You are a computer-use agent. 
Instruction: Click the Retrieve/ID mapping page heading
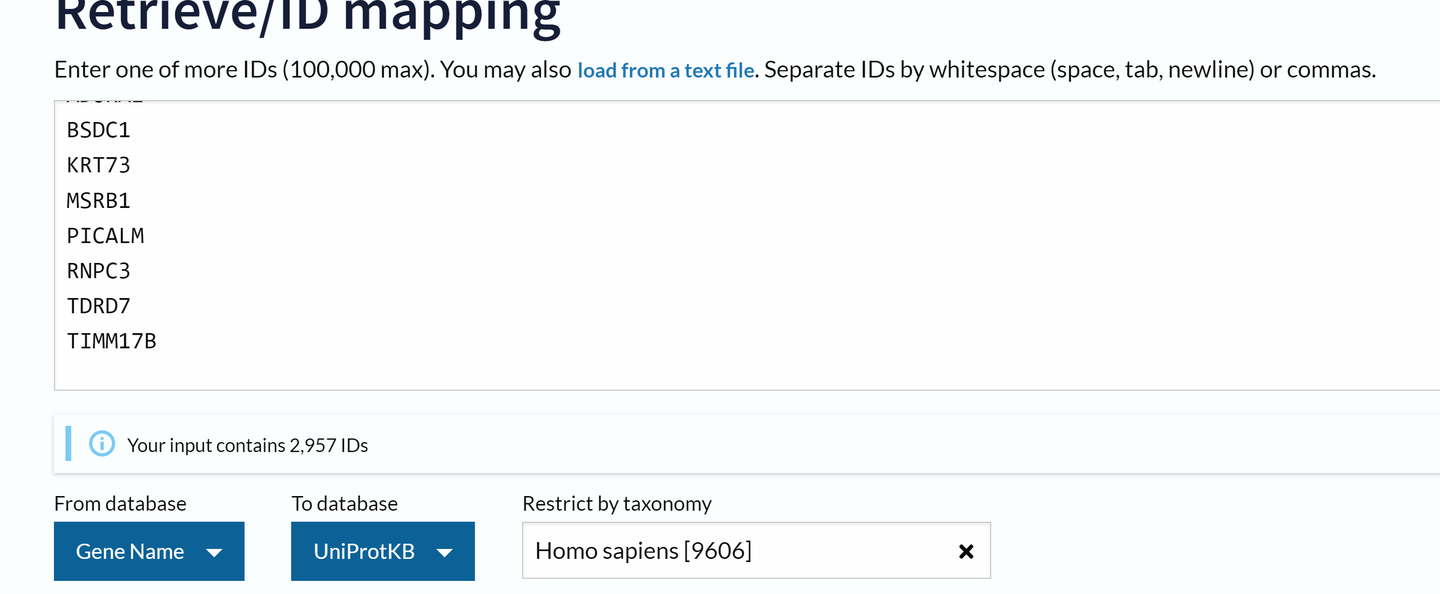[307, 17]
